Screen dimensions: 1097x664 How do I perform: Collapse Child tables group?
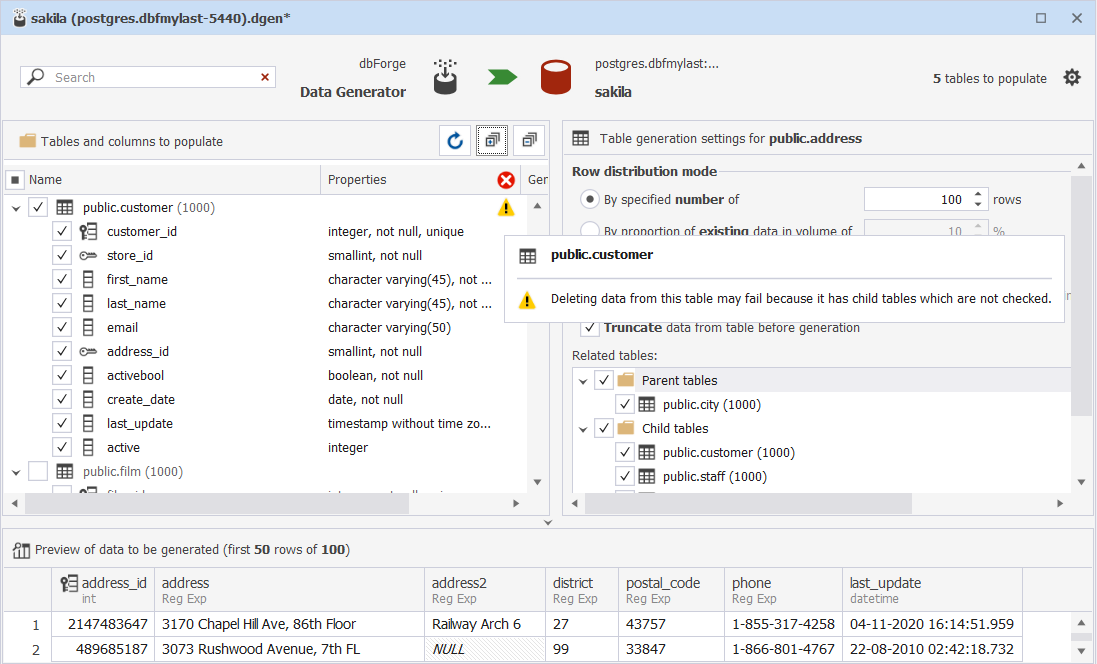[x=583, y=429]
